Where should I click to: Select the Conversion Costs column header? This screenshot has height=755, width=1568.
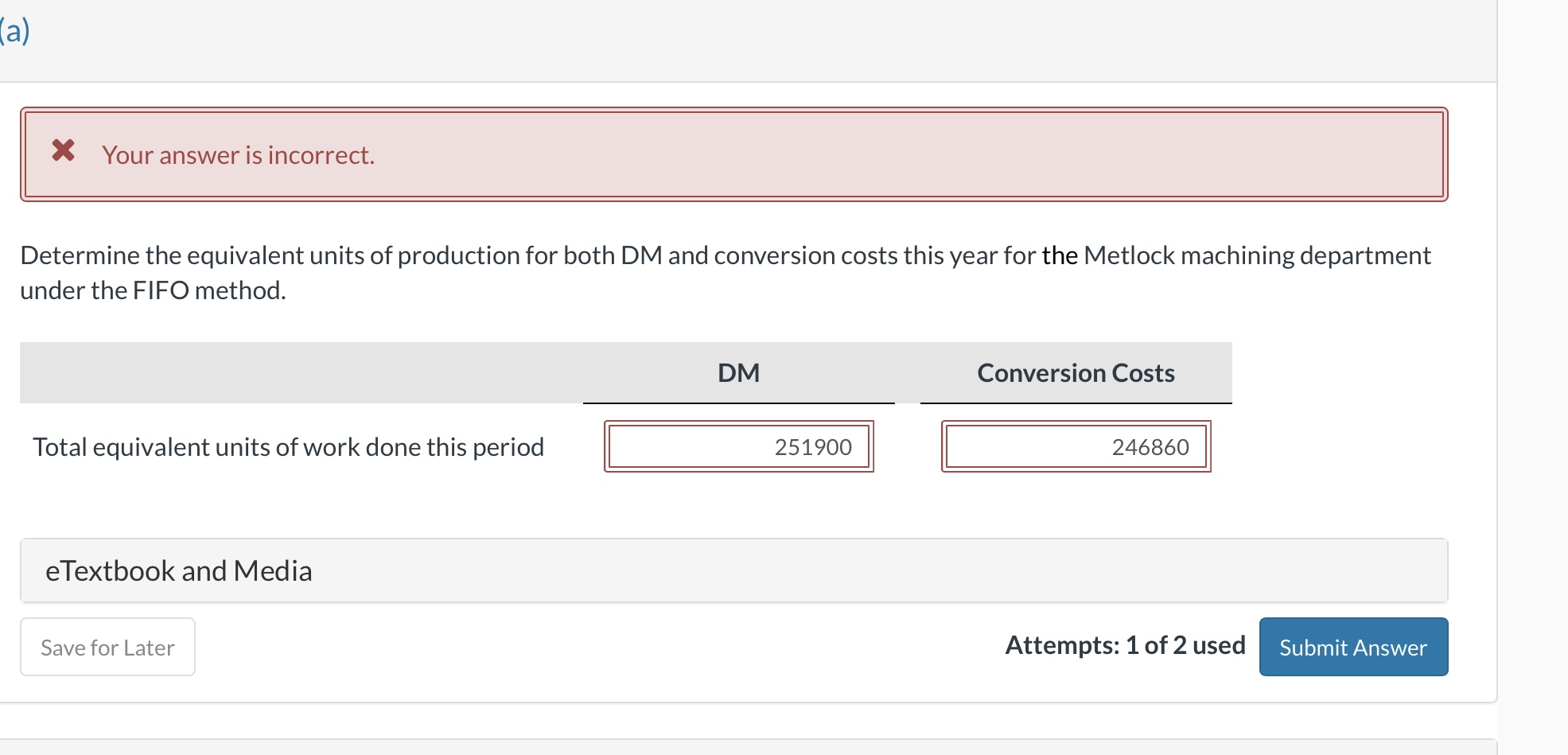(x=1076, y=373)
